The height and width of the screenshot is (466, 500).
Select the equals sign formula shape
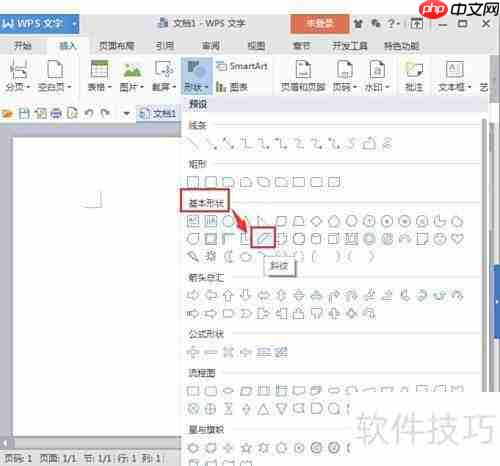point(264,352)
